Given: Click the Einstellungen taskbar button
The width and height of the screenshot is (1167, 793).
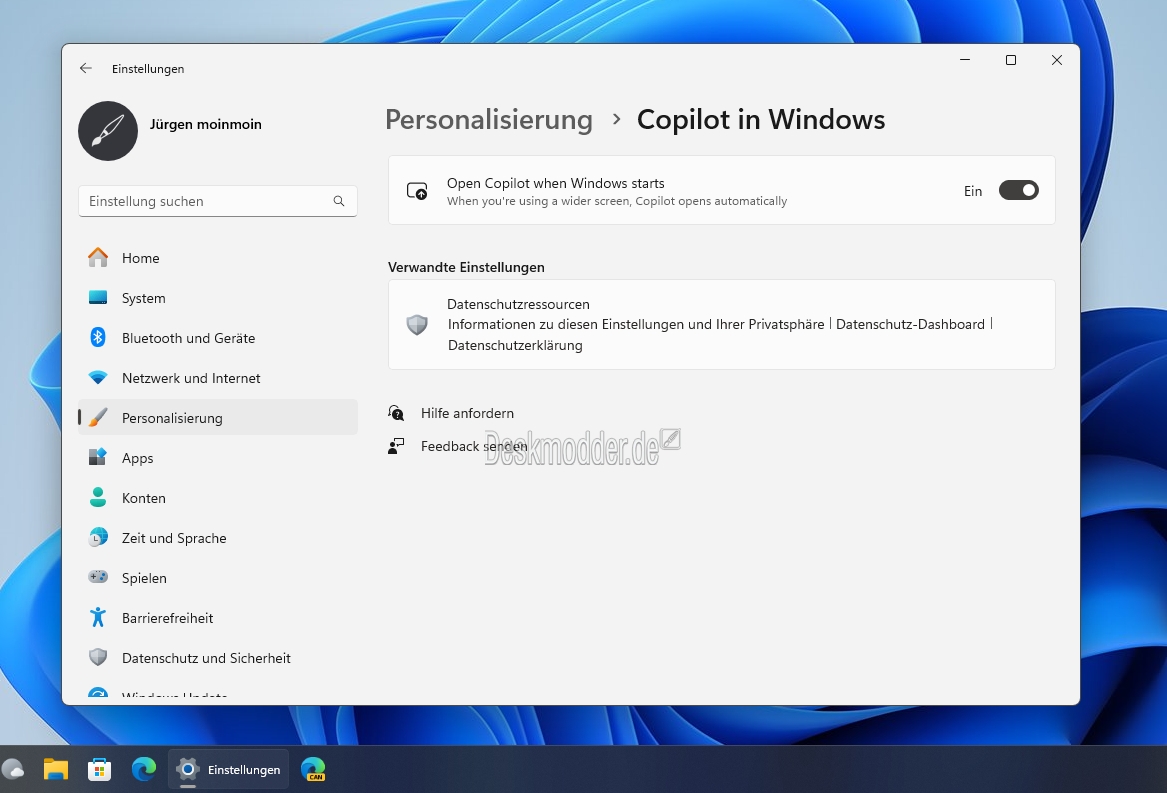Looking at the screenshot, I should [228, 769].
